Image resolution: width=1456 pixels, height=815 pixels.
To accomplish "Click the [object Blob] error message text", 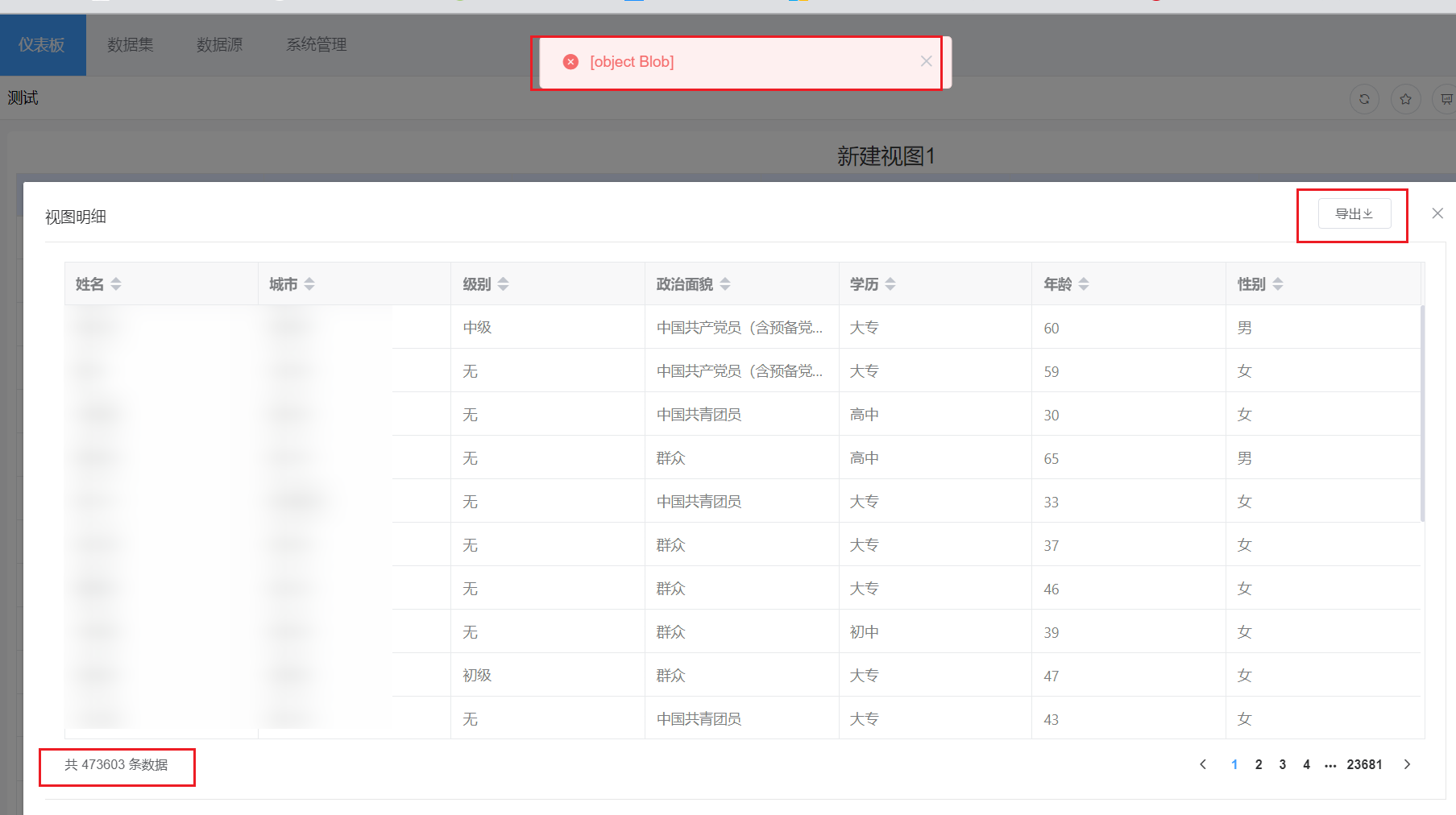I will click(x=632, y=62).
